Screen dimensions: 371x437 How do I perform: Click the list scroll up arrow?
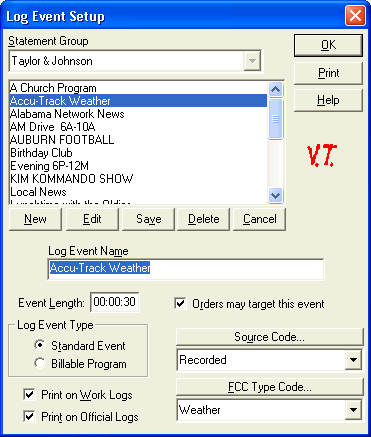[x=276, y=89]
